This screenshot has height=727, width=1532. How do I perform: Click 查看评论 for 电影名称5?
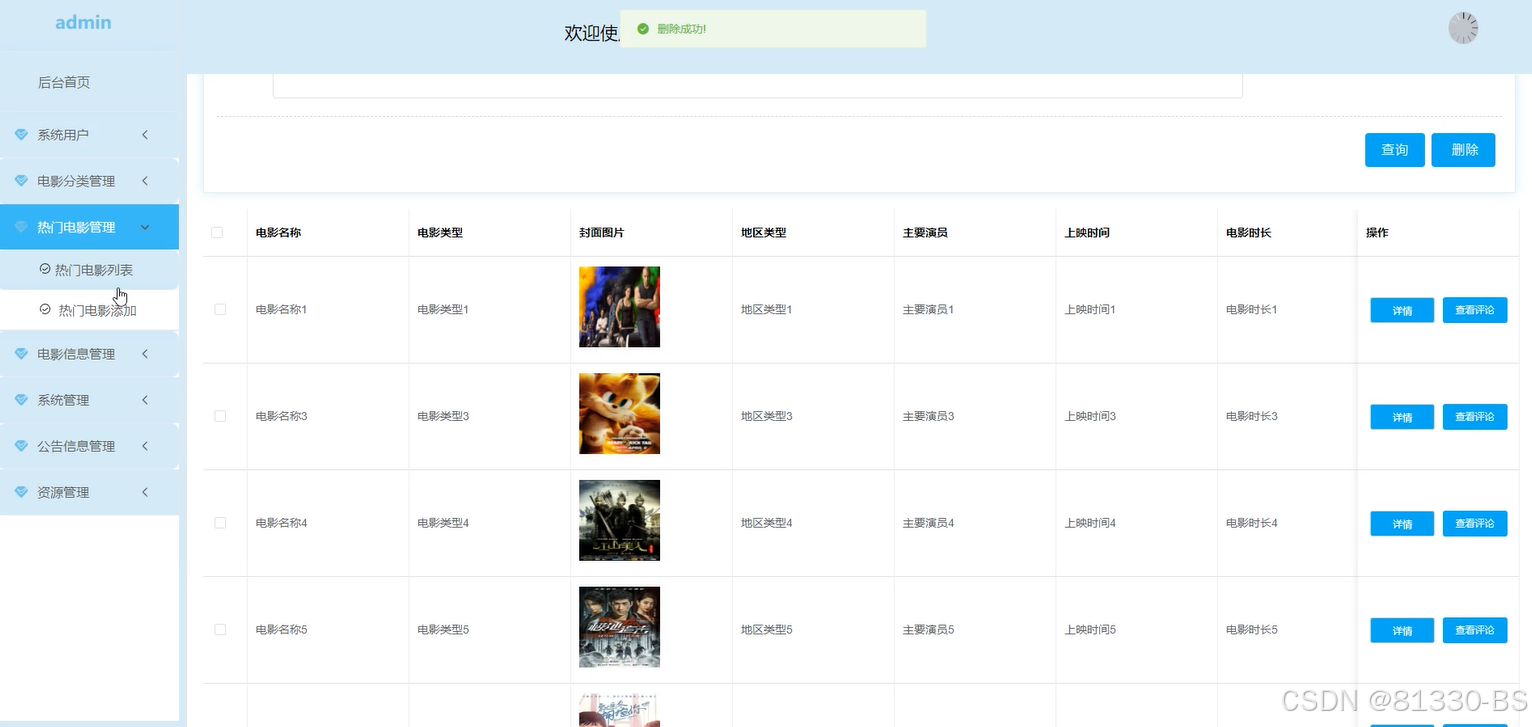(x=1475, y=630)
